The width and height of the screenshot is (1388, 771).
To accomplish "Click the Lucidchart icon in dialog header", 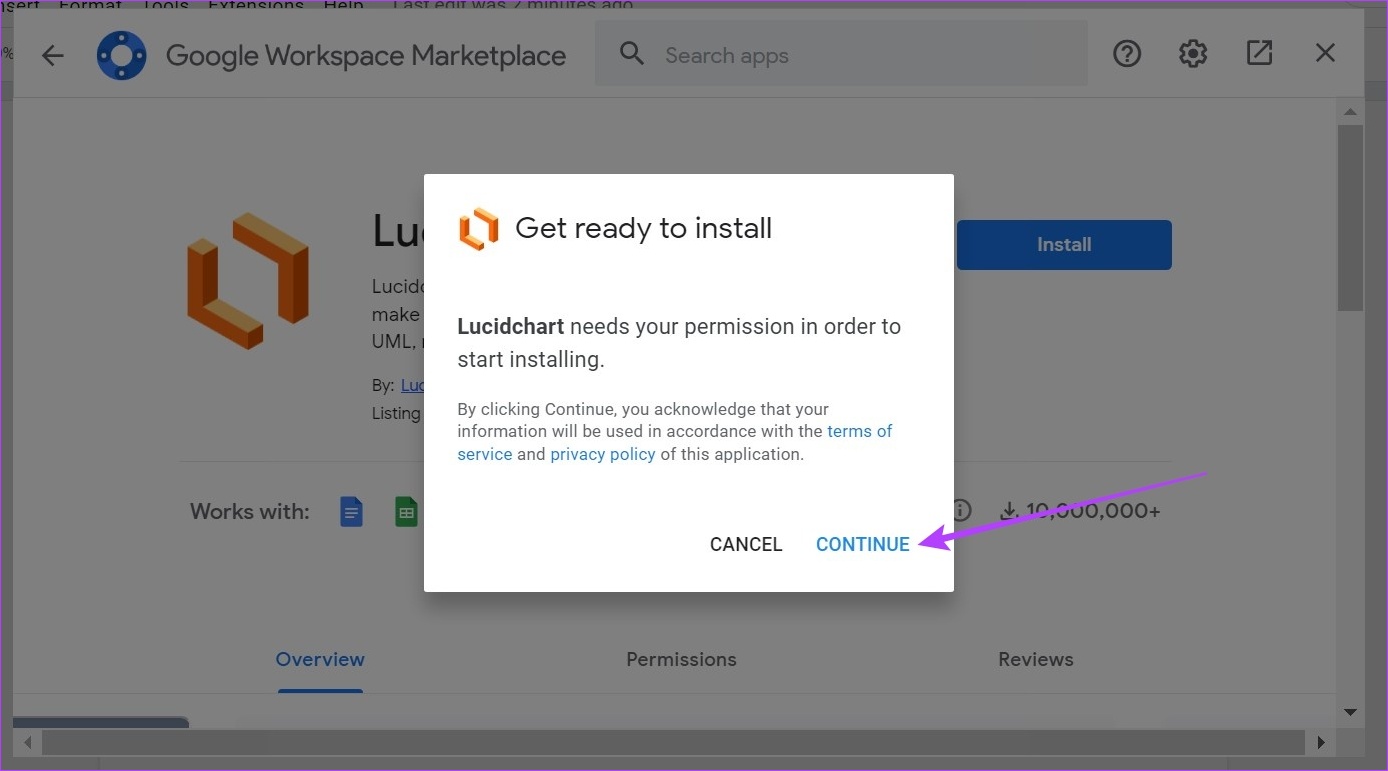I will coord(478,228).
